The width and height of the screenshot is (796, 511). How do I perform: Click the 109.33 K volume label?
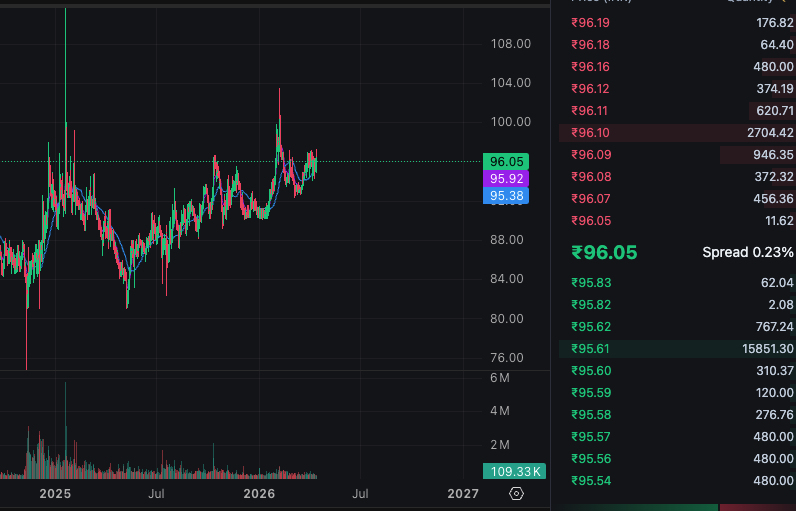coord(514,471)
